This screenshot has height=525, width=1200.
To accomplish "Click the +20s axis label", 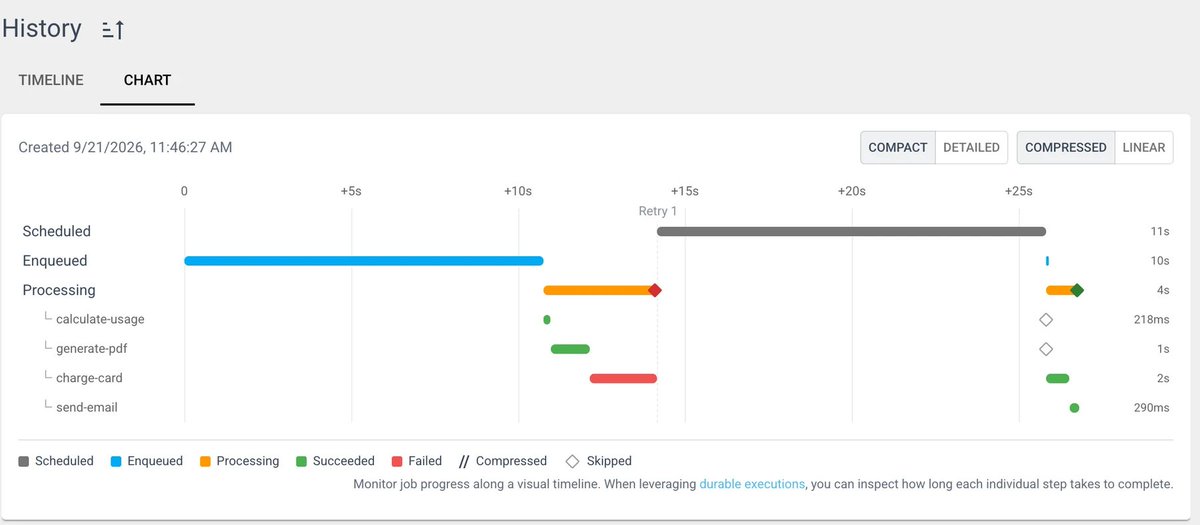I will point(852,191).
